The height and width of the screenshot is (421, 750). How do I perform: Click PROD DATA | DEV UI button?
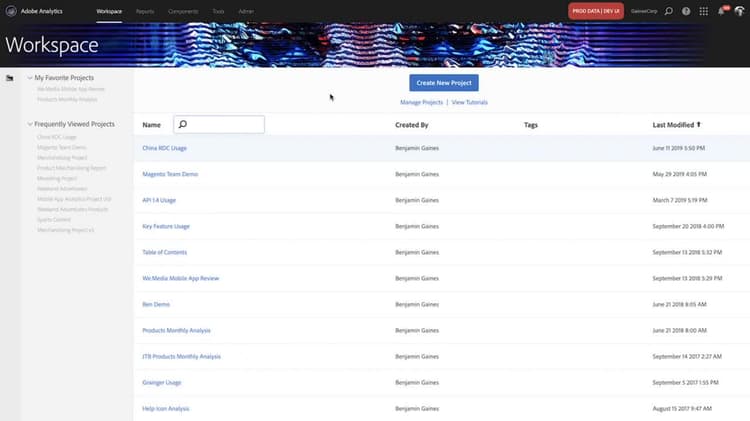pyautogui.click(x=596, y=11)
